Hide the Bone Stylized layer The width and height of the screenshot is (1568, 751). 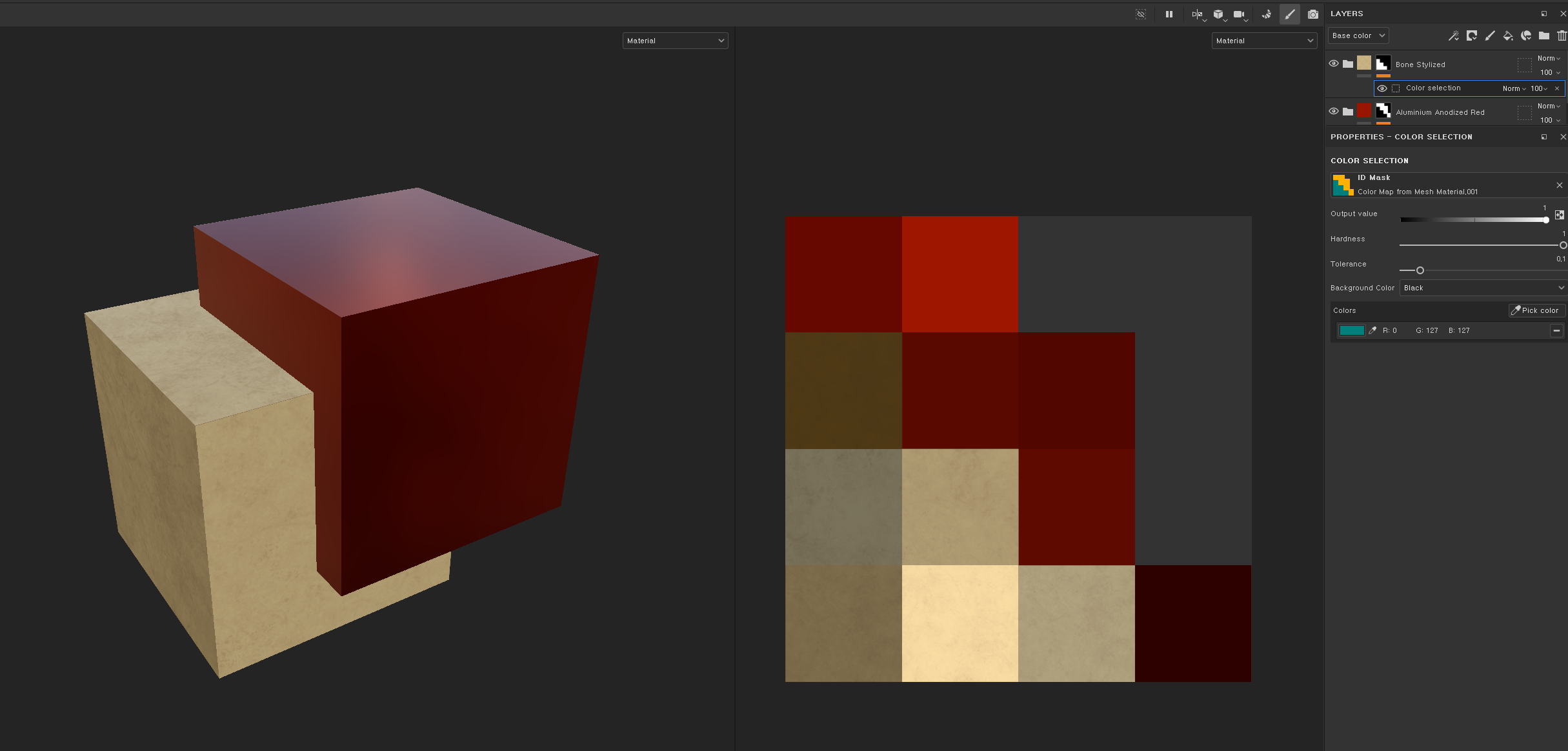1334,63
